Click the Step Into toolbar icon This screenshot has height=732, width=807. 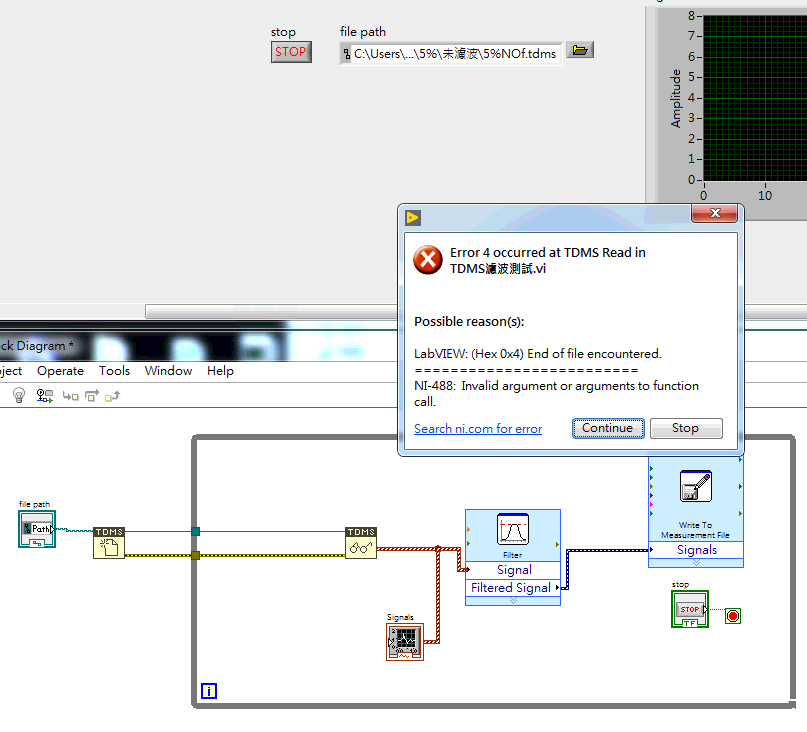point(71,396)
